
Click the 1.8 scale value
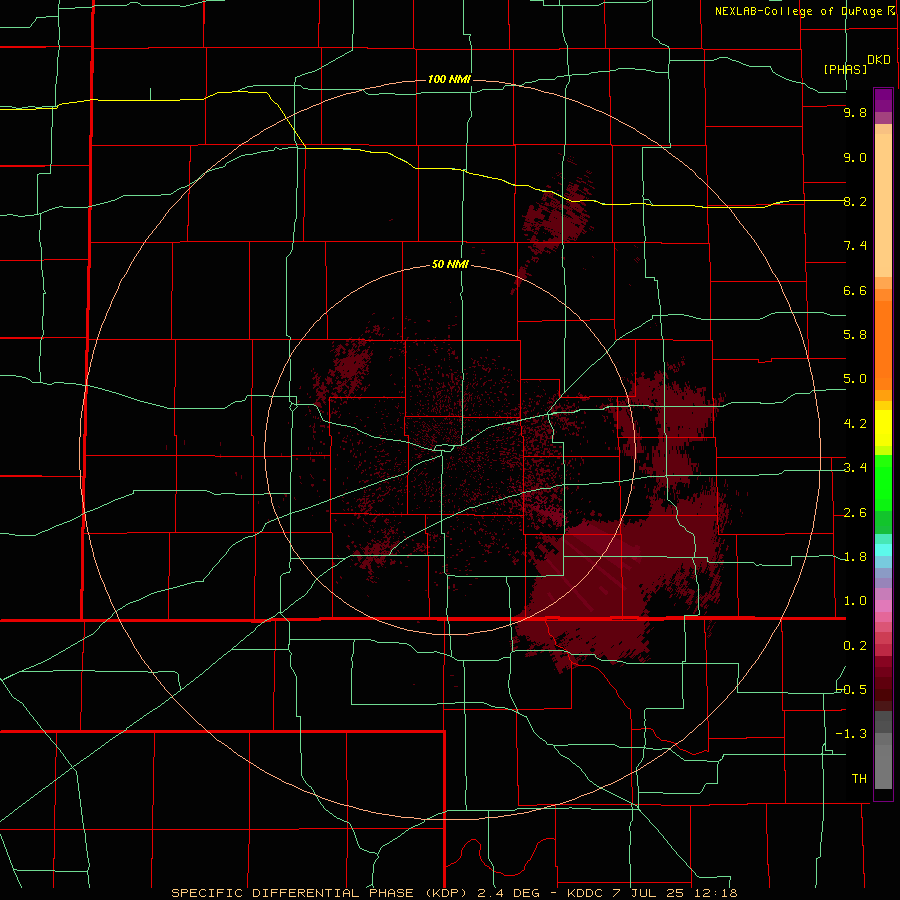click(855, 557)
